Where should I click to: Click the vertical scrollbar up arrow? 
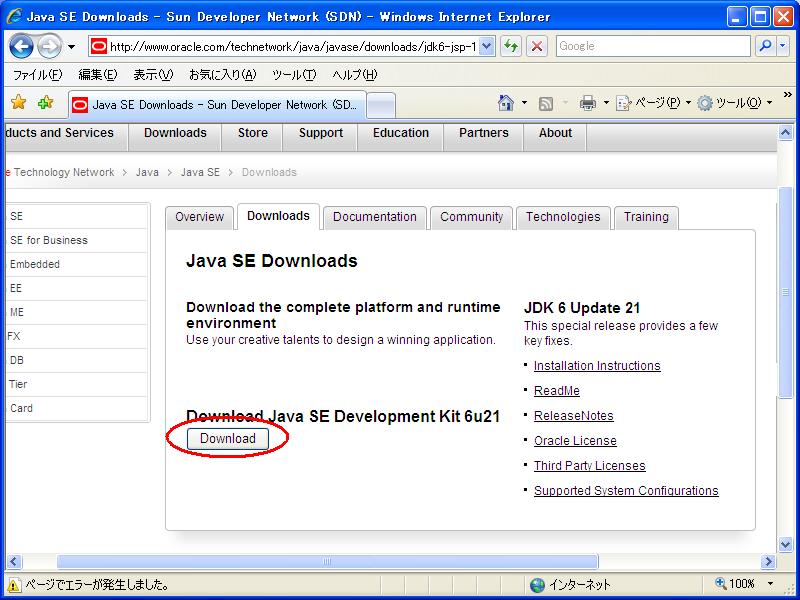coord(786,133)
